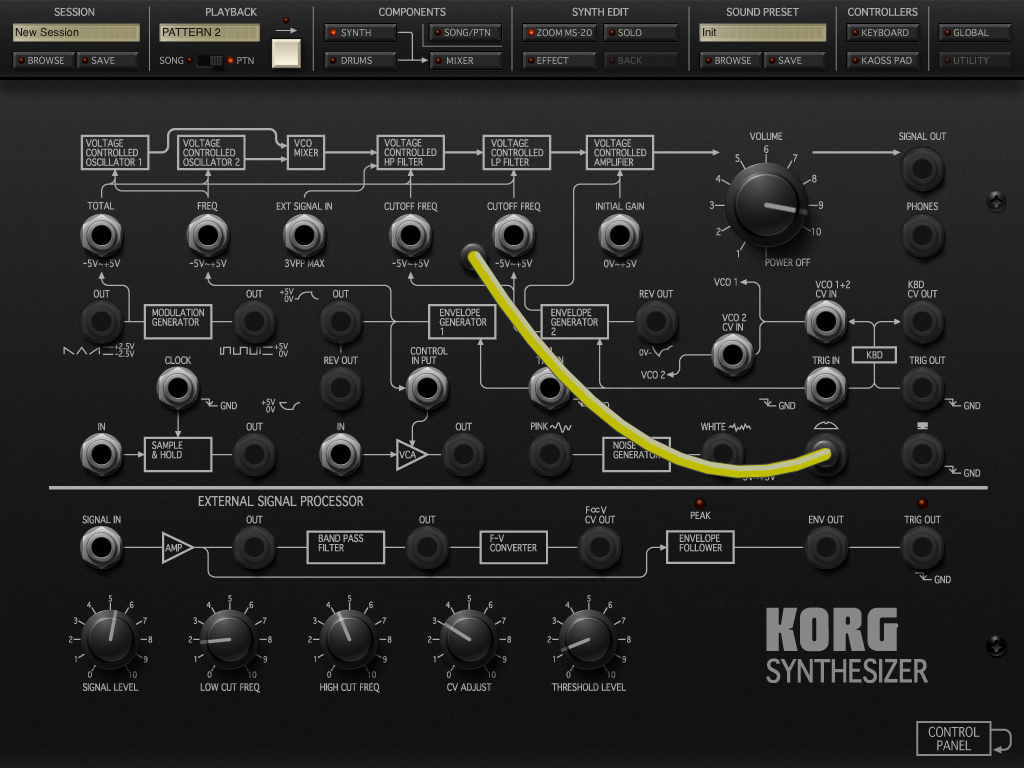Click the WHITE noise jack
Viewport: 1024px width, 768px height.
pyautogui.click(x=723, y=452)
